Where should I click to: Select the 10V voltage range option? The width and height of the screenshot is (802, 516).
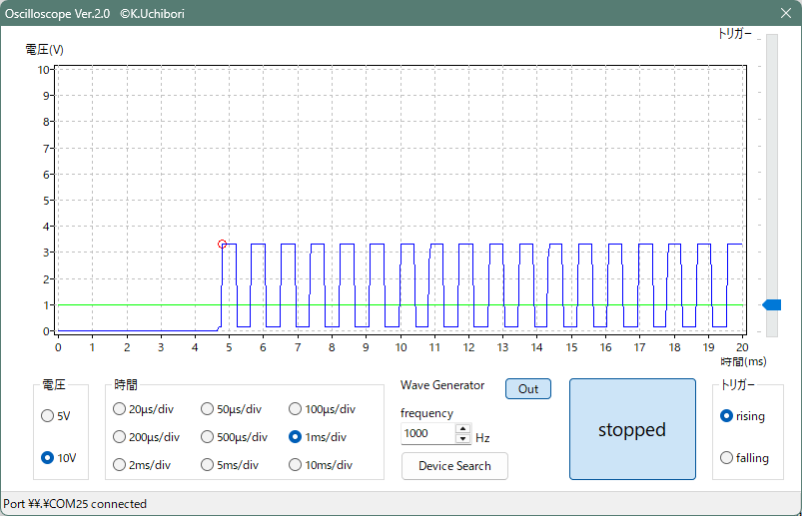[47, 457]
